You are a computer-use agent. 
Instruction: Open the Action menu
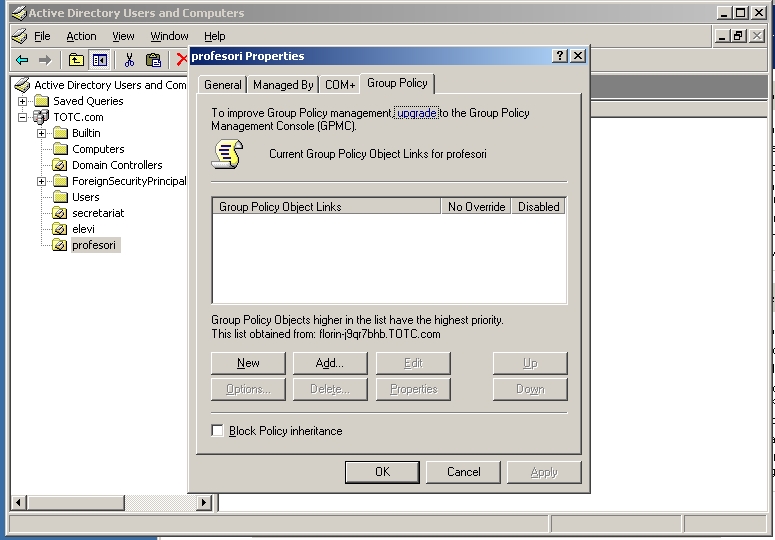pyautogui.click(x=81, y=36)
